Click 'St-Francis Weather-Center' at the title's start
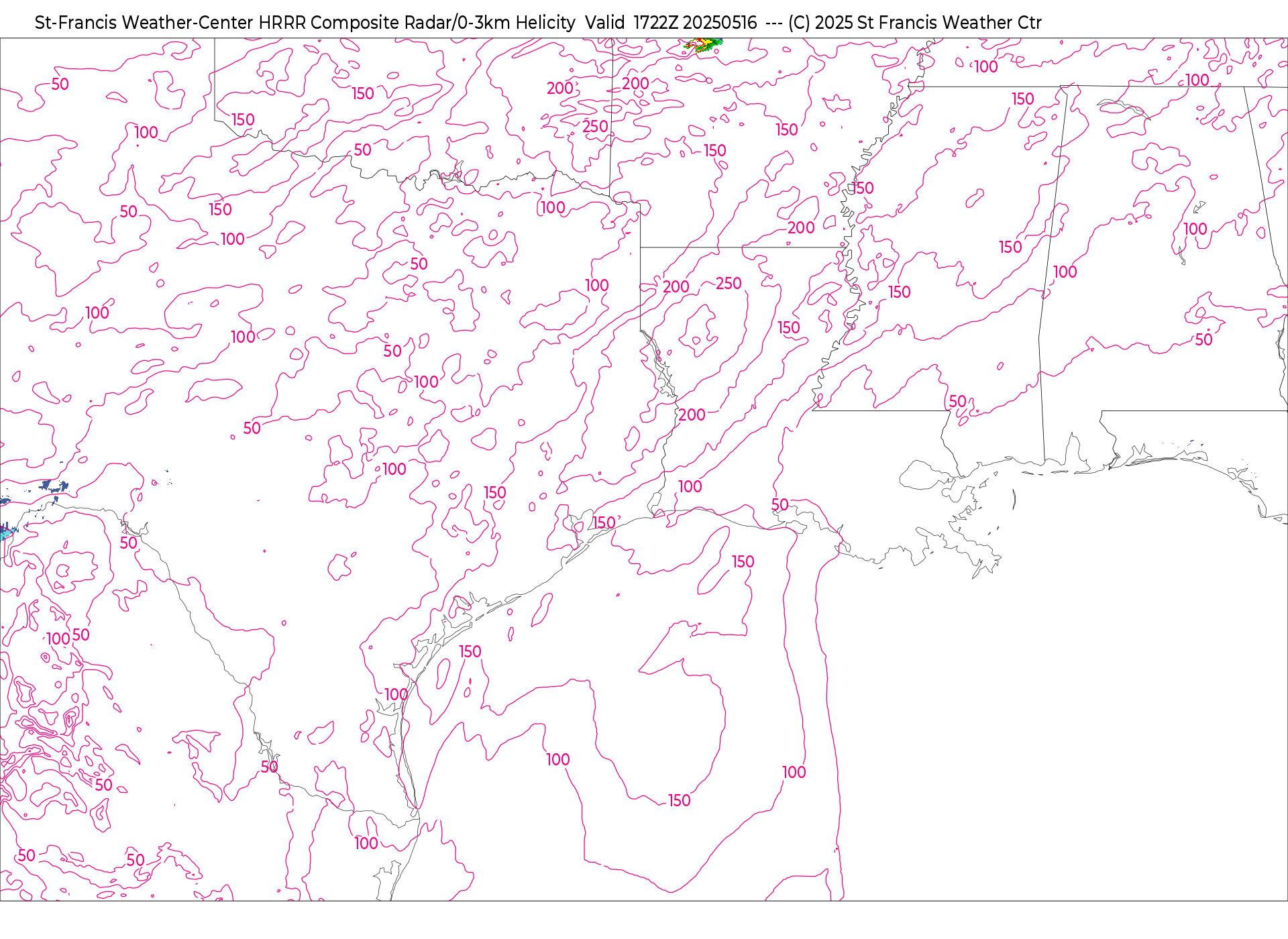1288x939 pixels. [144, 23]
